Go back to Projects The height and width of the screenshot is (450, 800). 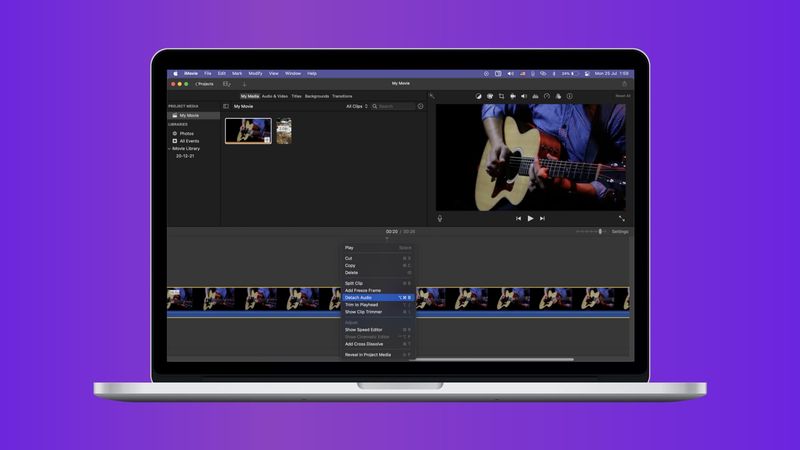pyautogui.click(x=205, y=84)
